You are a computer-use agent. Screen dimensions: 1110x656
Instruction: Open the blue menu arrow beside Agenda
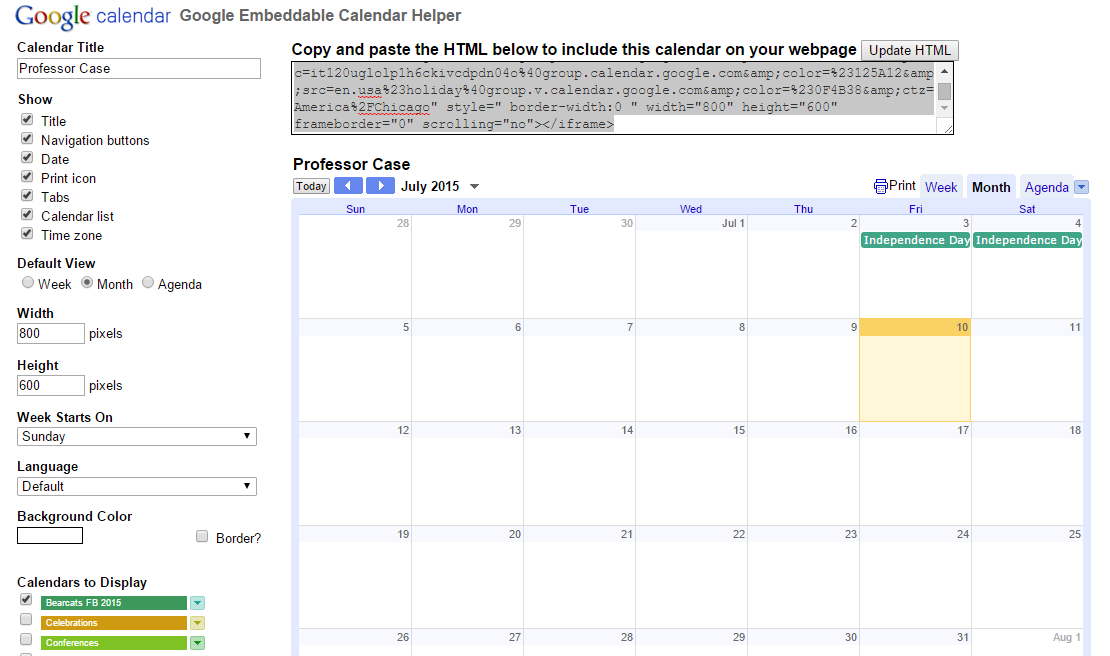[1081, 187]
